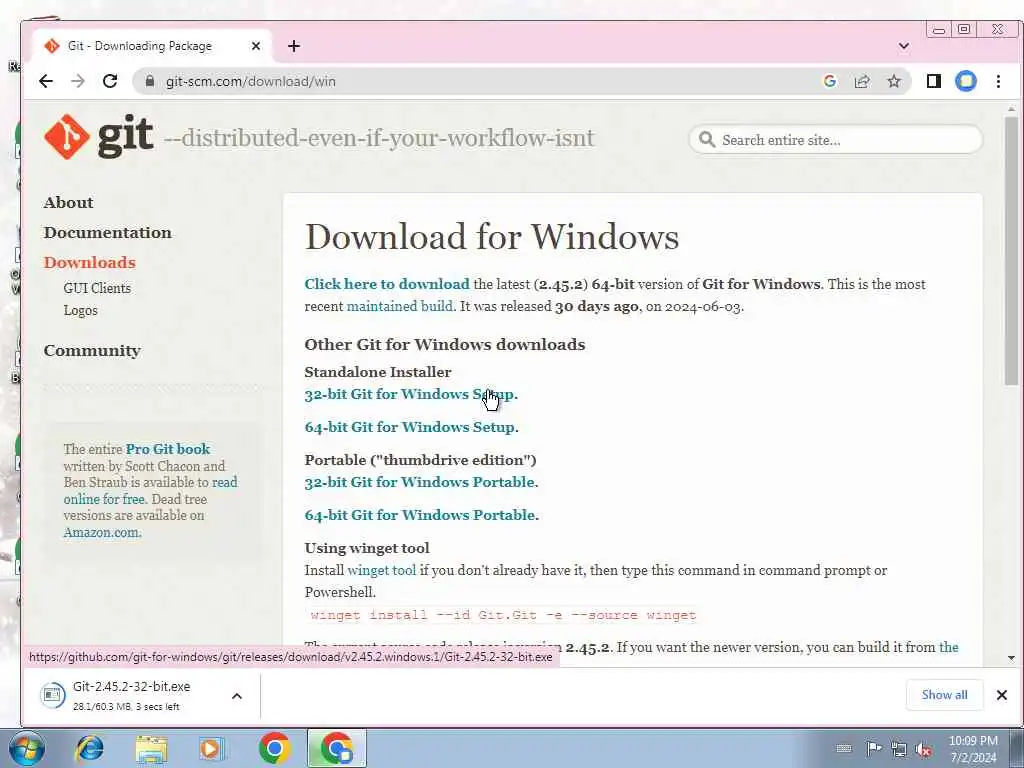
Task: Download 64-bit Git for Windows Setup
Action: click(x=411, y=427)
